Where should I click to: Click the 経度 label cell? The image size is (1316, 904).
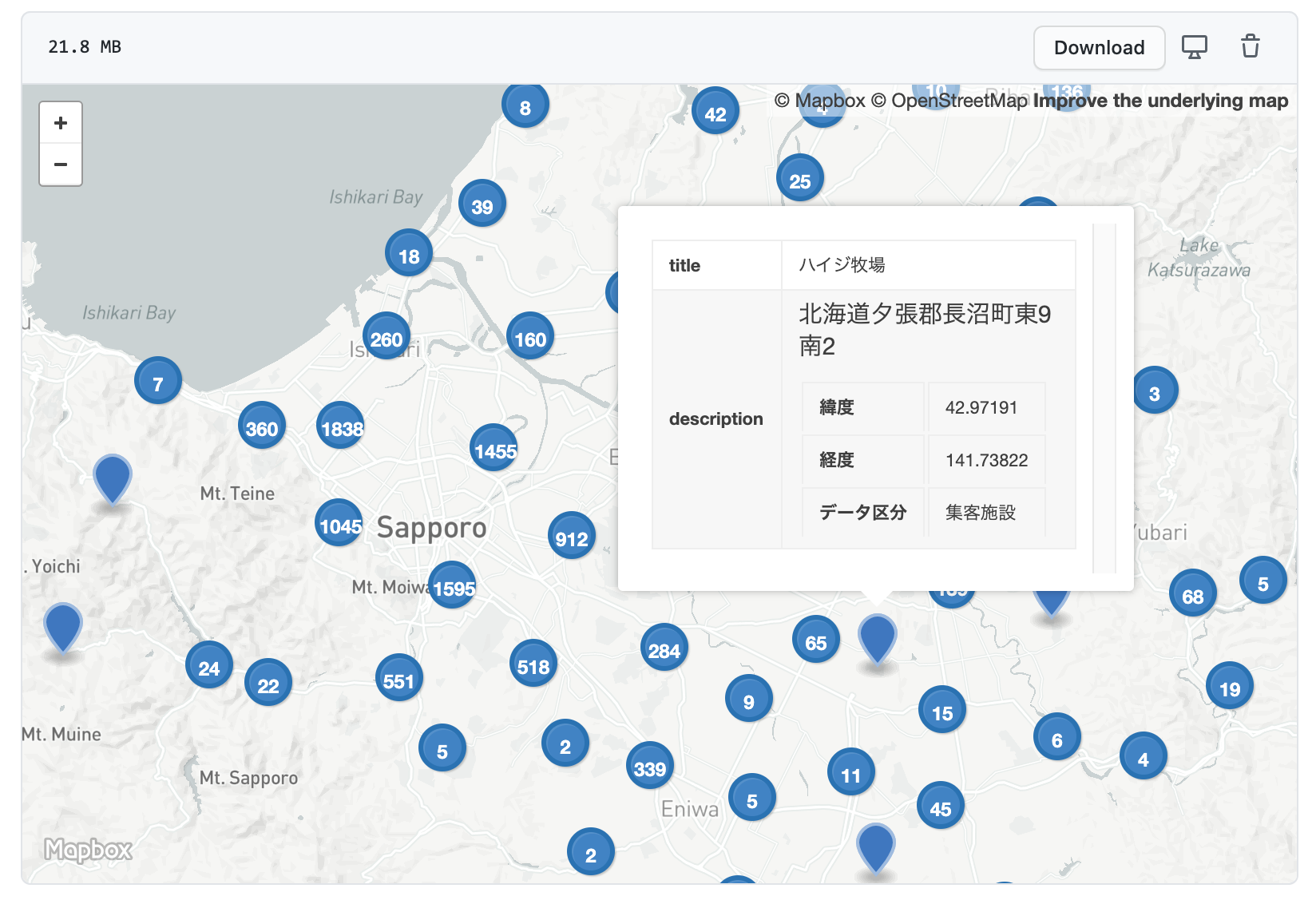pyautogui.click(x=862, y=460)
